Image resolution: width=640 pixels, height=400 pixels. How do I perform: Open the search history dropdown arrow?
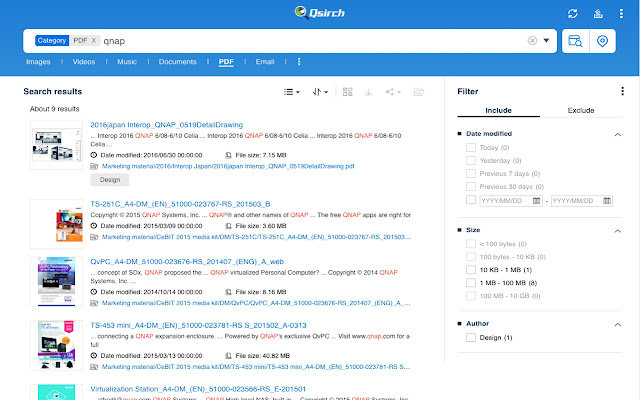pos(547,41)
